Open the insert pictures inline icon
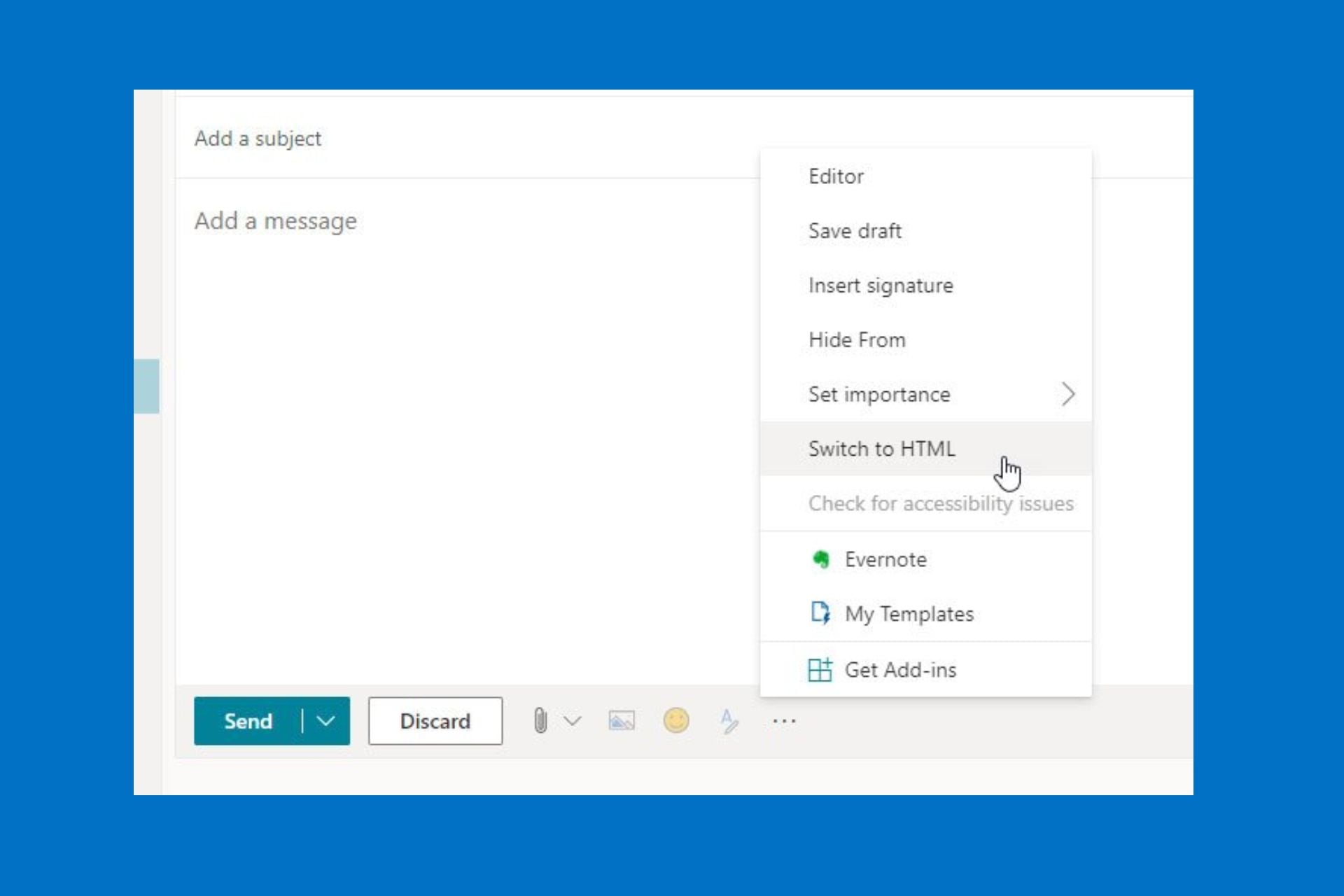The height and width of the screenshot is (896, 1344). pos(622,721)
